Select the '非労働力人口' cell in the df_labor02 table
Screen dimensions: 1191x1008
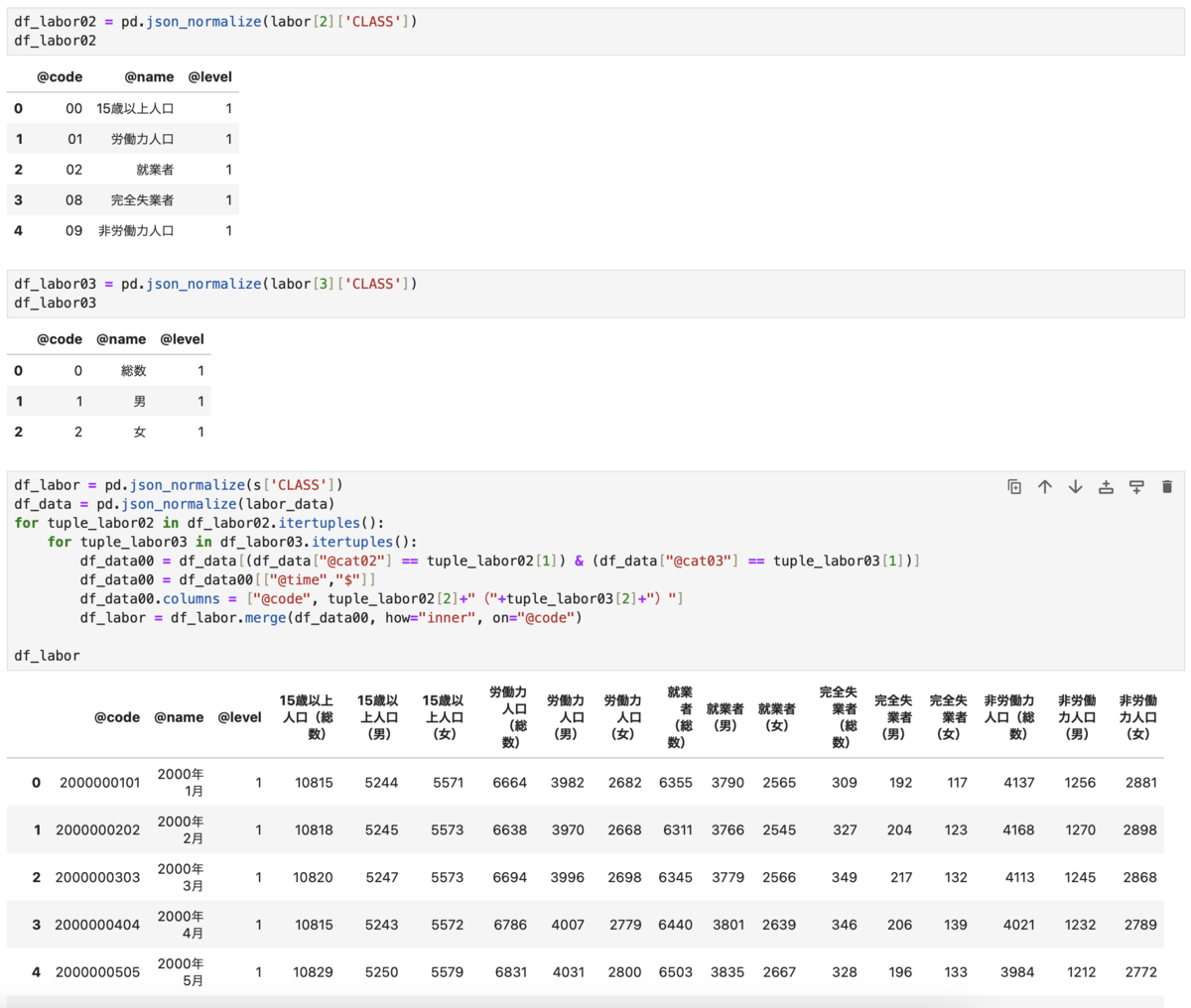pos(136,231)
